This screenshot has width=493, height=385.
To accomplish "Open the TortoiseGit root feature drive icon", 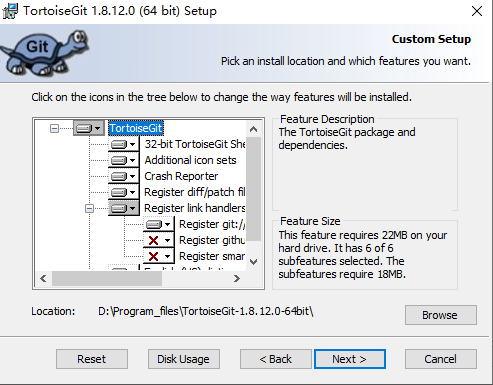I will [x=88, y=128].
